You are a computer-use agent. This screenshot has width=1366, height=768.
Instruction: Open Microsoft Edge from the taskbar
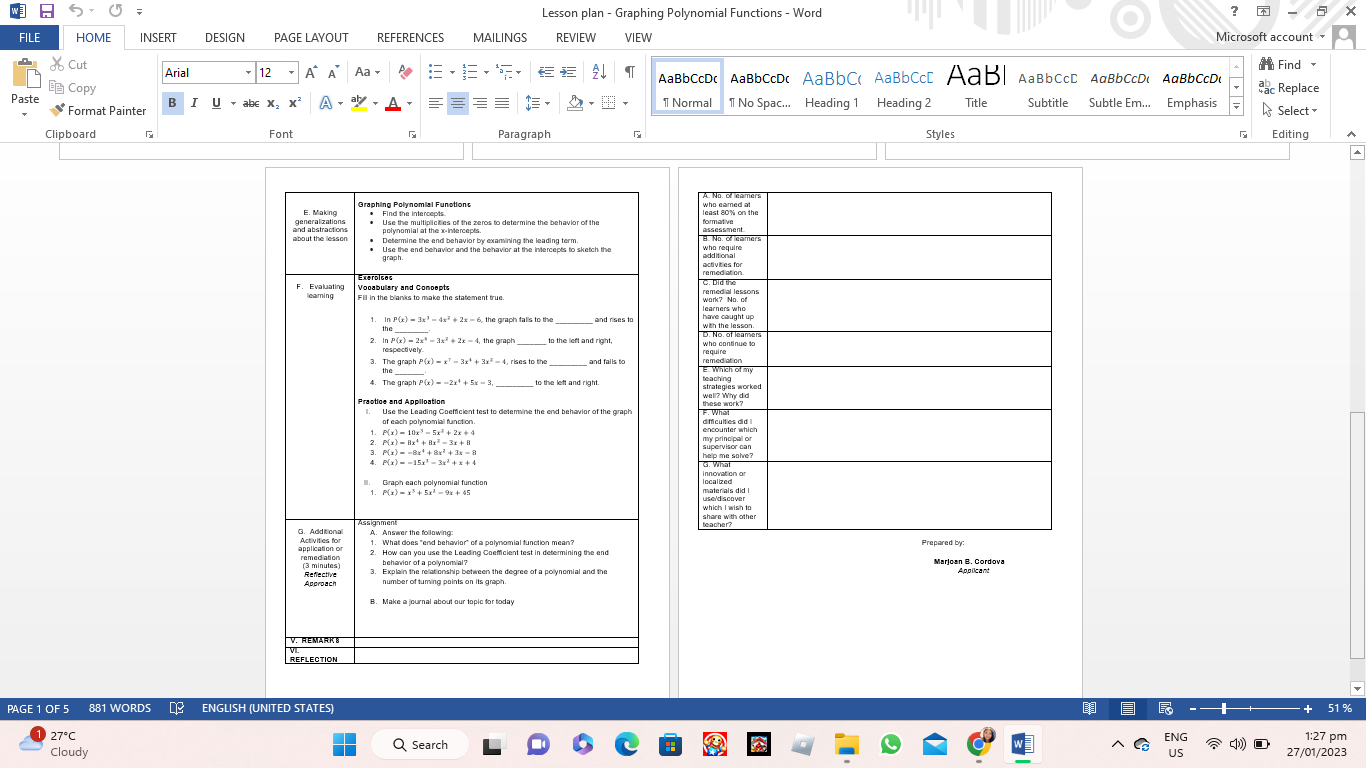(627, 745)
